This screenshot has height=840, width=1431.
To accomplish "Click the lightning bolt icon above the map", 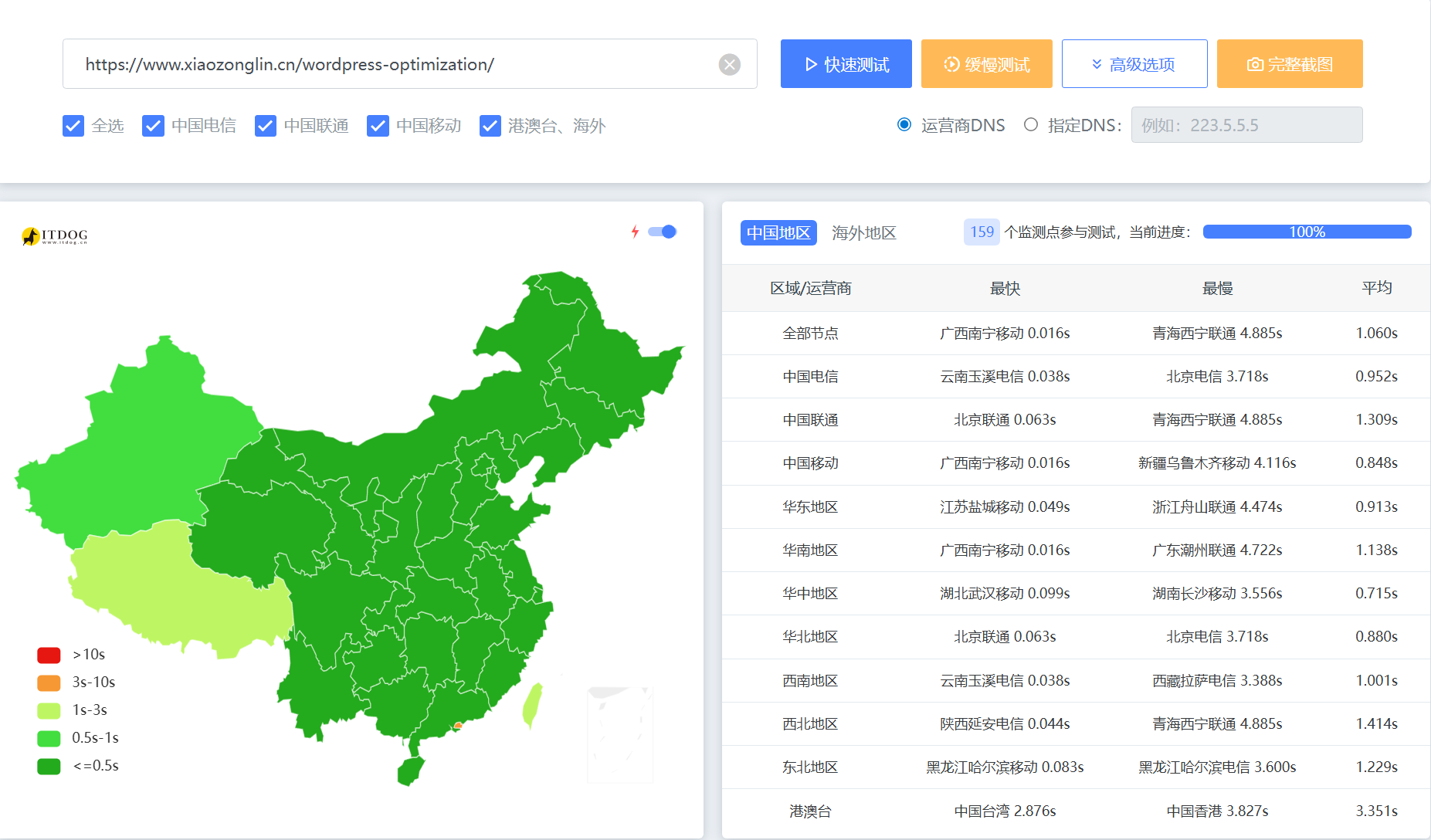I will (x=635, y=231).
